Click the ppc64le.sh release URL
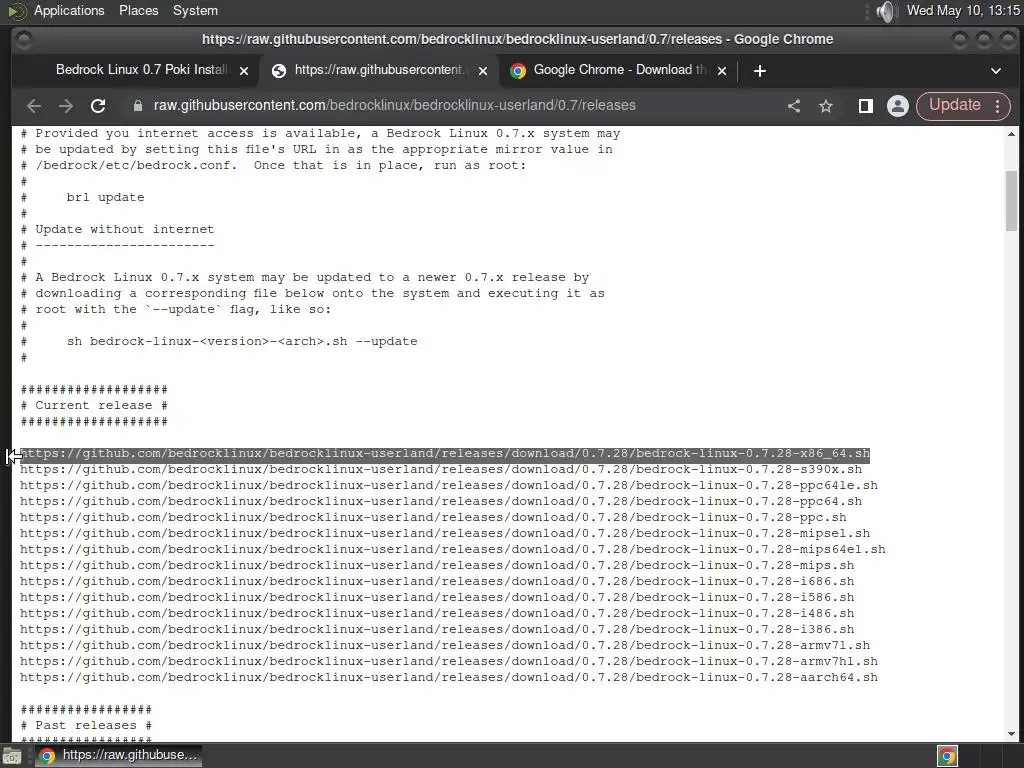This screenshot has height=768, width=1024. [449, 485]
